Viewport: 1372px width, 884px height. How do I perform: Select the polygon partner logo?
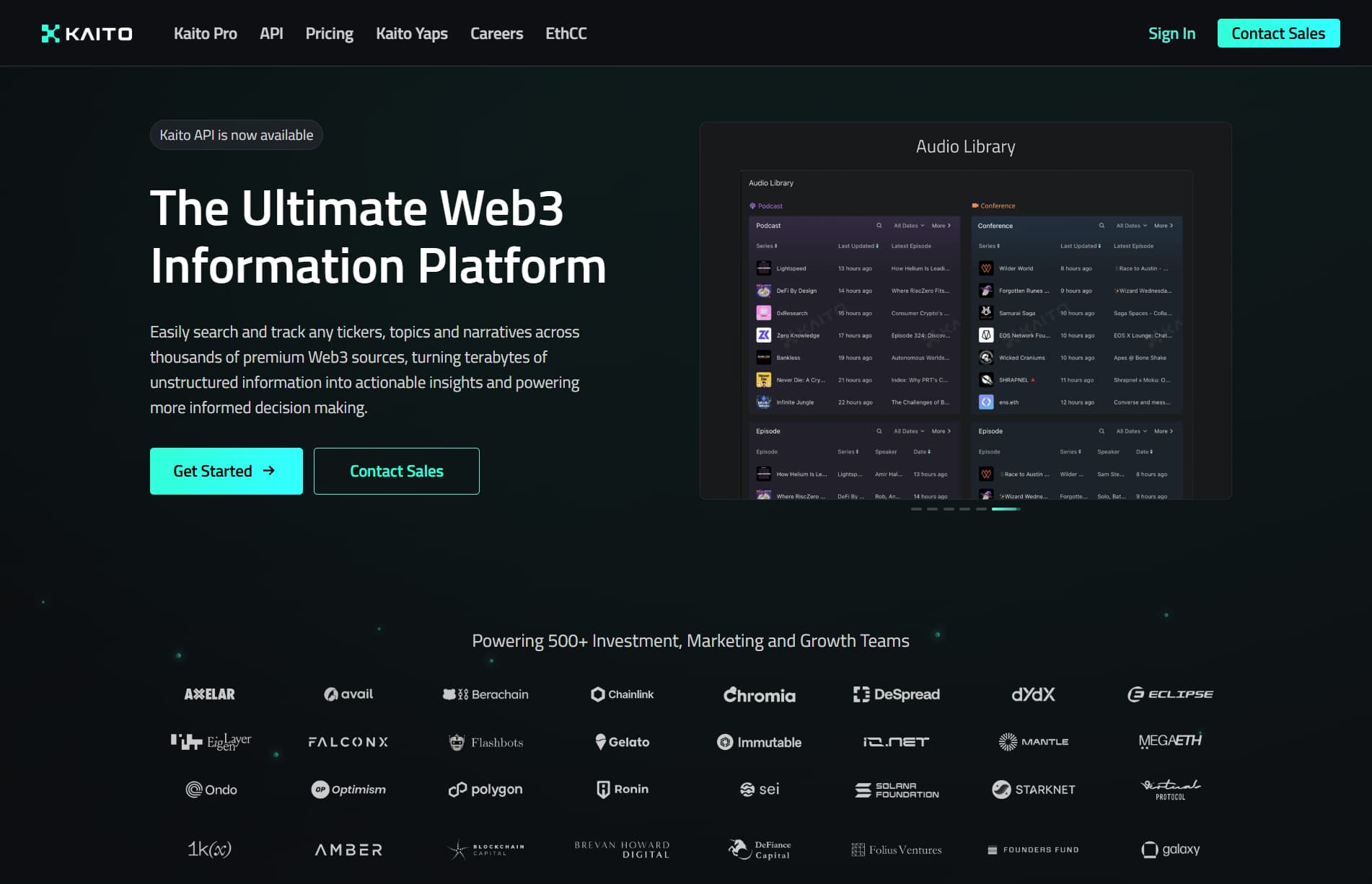pos(485,790)
